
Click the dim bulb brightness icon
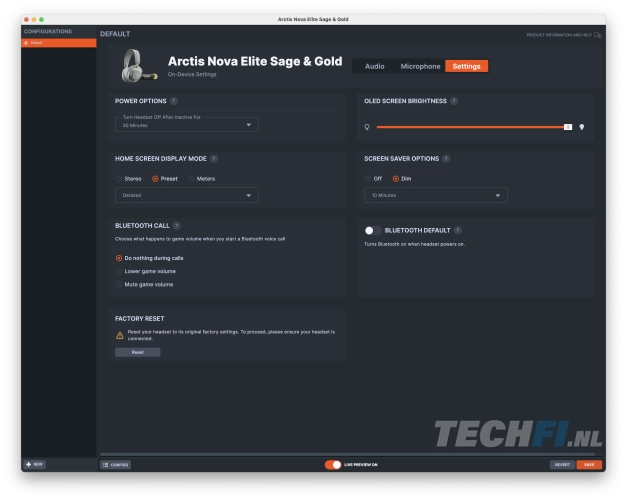coord(367,127)
